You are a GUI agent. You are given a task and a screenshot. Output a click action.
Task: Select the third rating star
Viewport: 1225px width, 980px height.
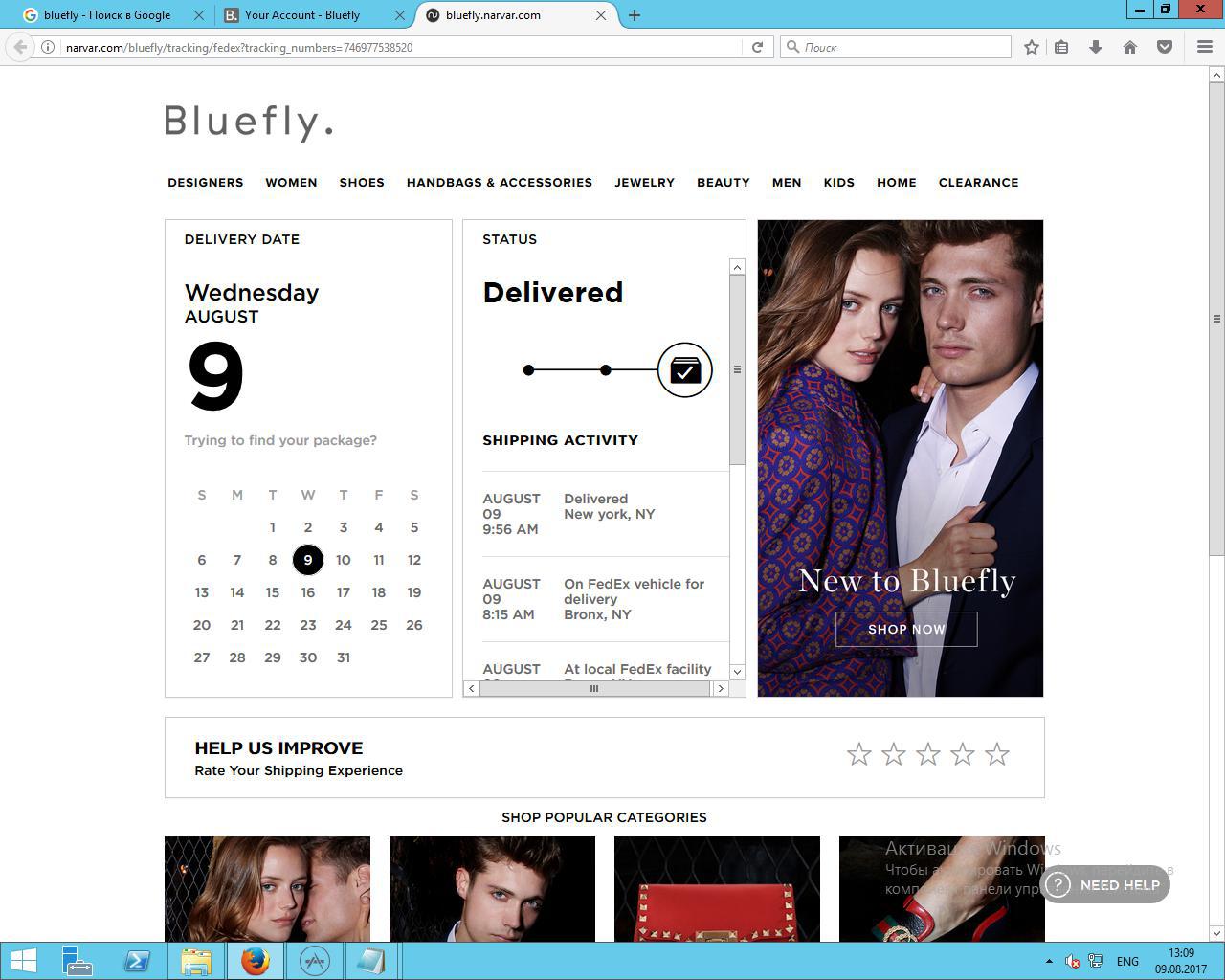coord(928,755)
